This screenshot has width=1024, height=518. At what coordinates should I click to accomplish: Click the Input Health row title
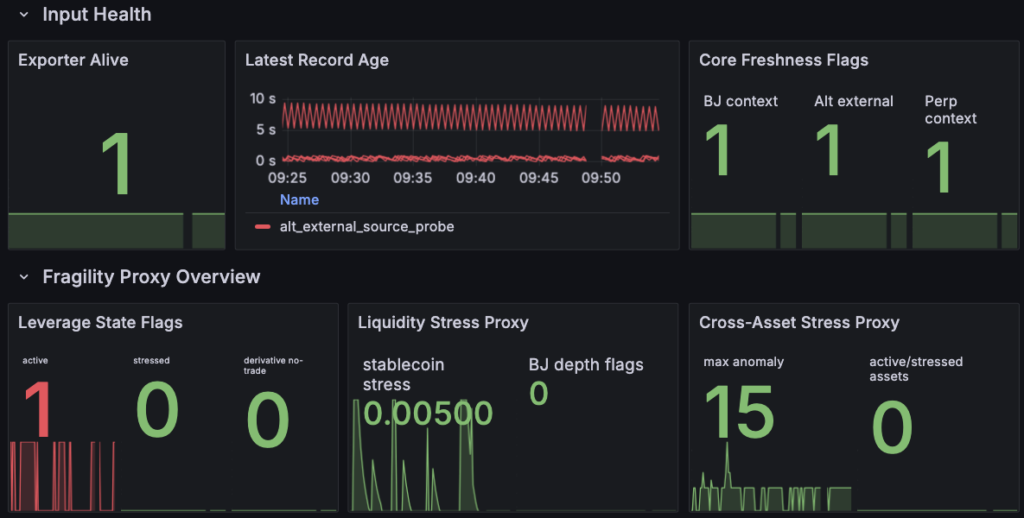point(97,14)
